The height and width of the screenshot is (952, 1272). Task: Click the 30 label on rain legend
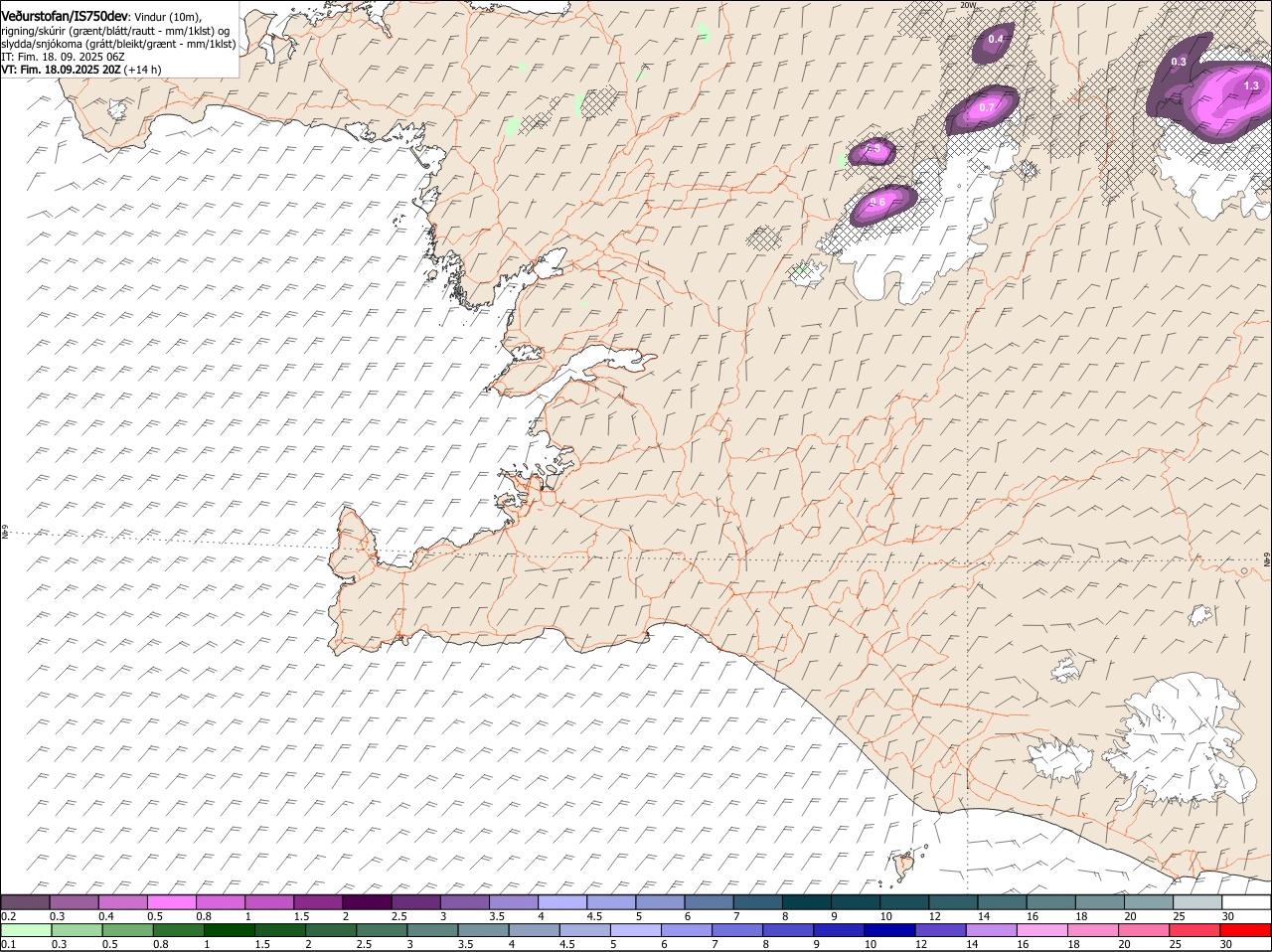click(1225, 944)
